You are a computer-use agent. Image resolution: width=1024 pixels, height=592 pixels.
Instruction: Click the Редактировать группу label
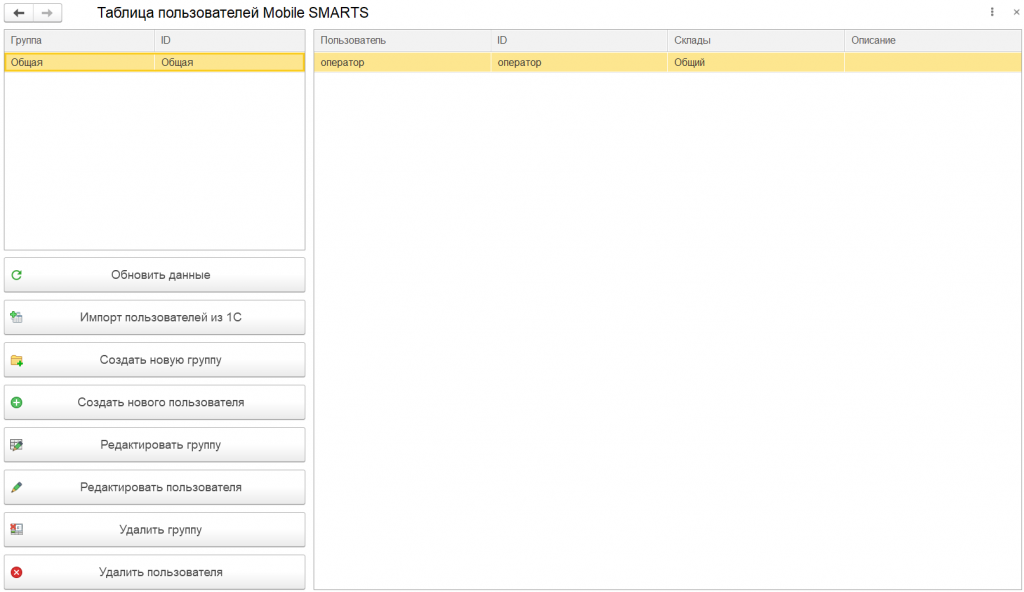[x=161, y=445]
